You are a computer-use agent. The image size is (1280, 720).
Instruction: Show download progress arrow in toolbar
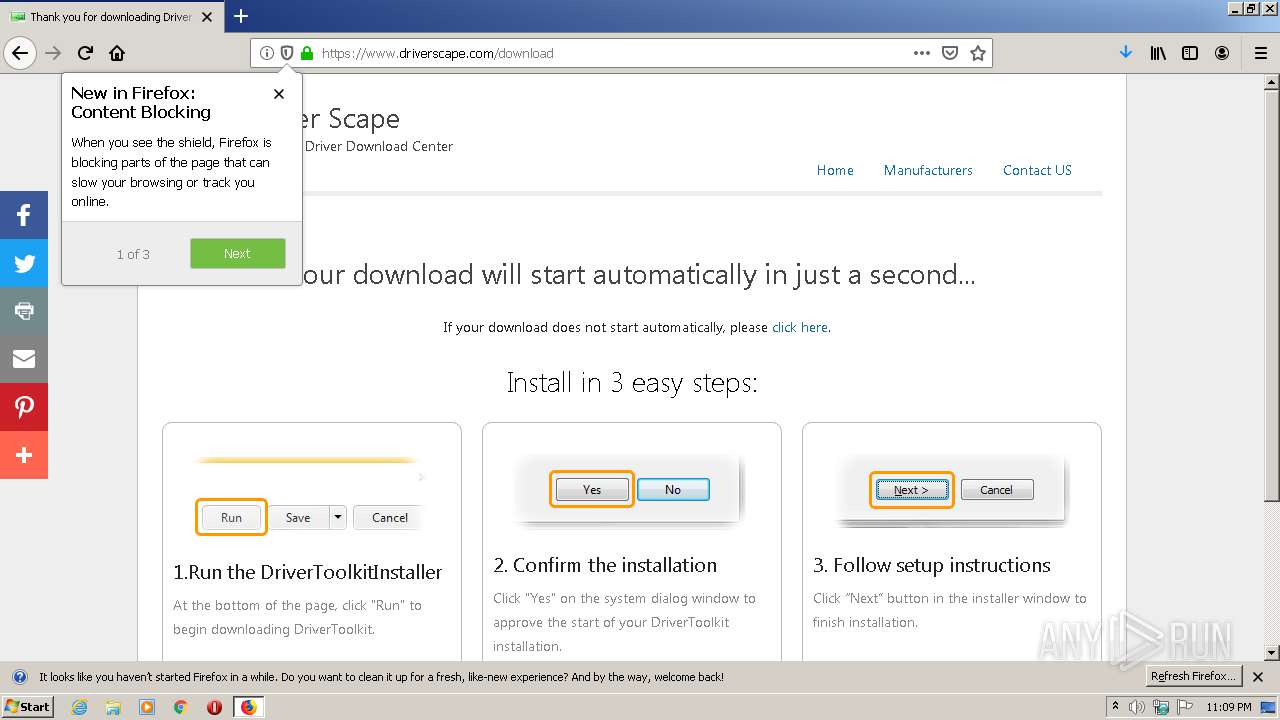[1126, 53]
